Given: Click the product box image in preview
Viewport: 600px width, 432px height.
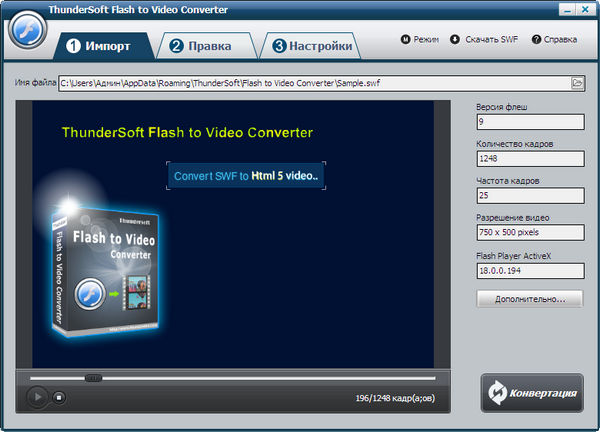Looking at the screenshot, I should [x=100, y=270].
